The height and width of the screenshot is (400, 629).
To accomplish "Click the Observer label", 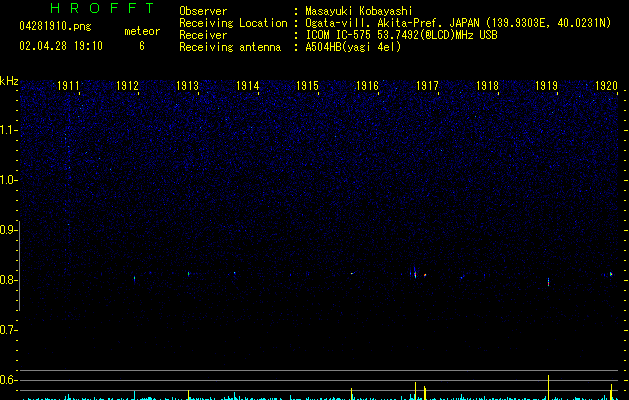I will (x=203, y=11).
